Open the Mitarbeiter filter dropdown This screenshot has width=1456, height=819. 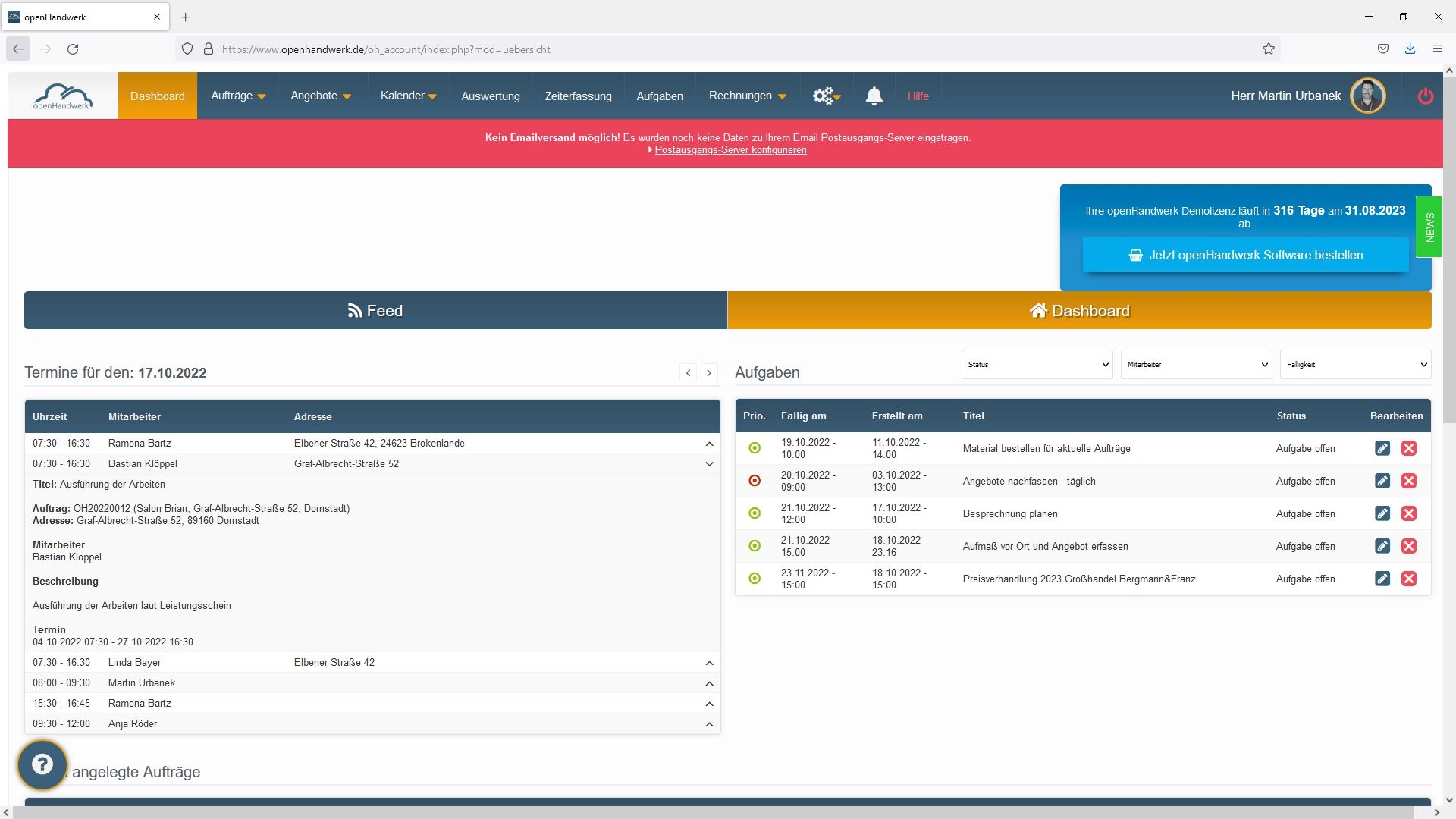(x=1195, y=365)
